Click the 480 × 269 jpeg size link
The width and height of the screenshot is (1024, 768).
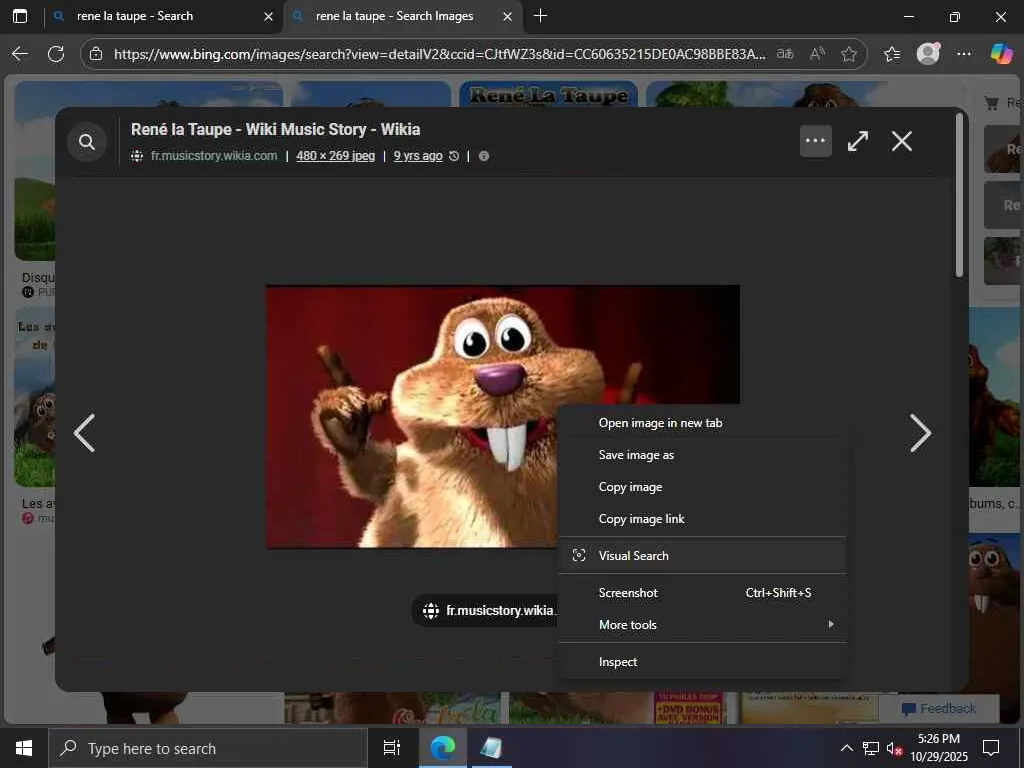(x=335, y=156)
